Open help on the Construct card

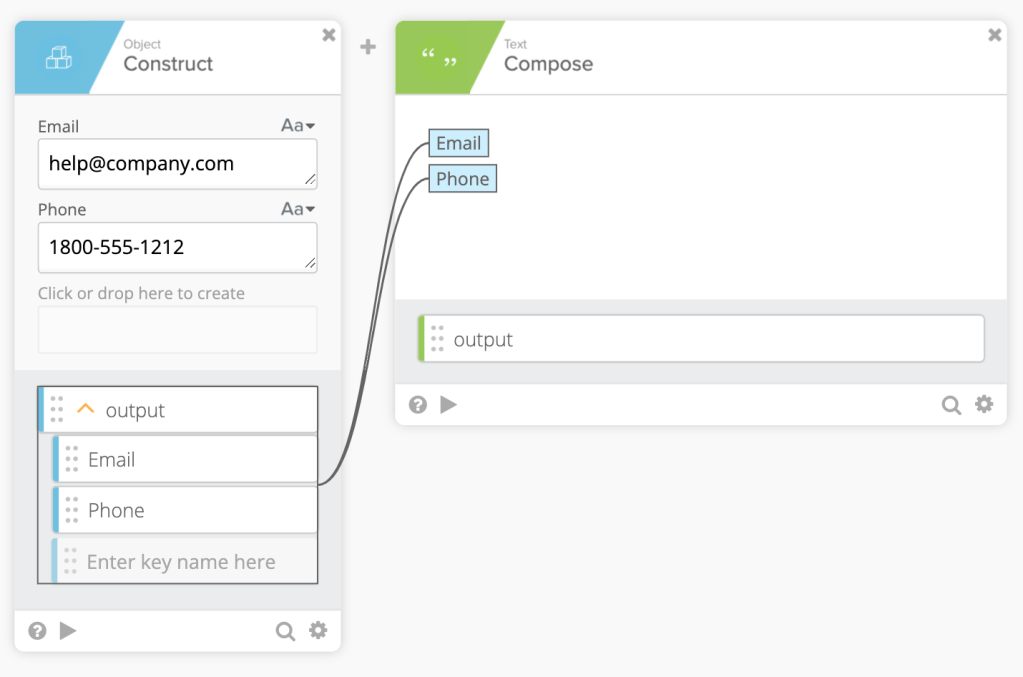coord(38,631)
